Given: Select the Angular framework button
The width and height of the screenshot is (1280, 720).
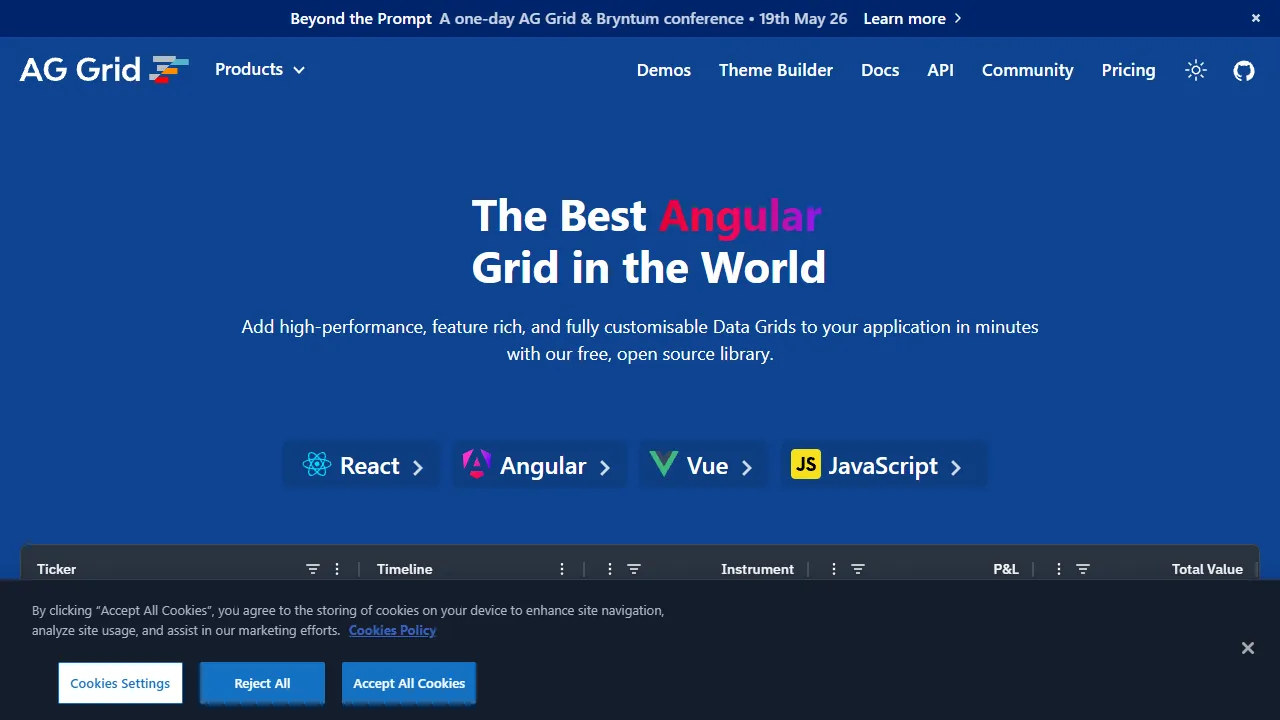Looking at the screenshot, I should [540, 465].
